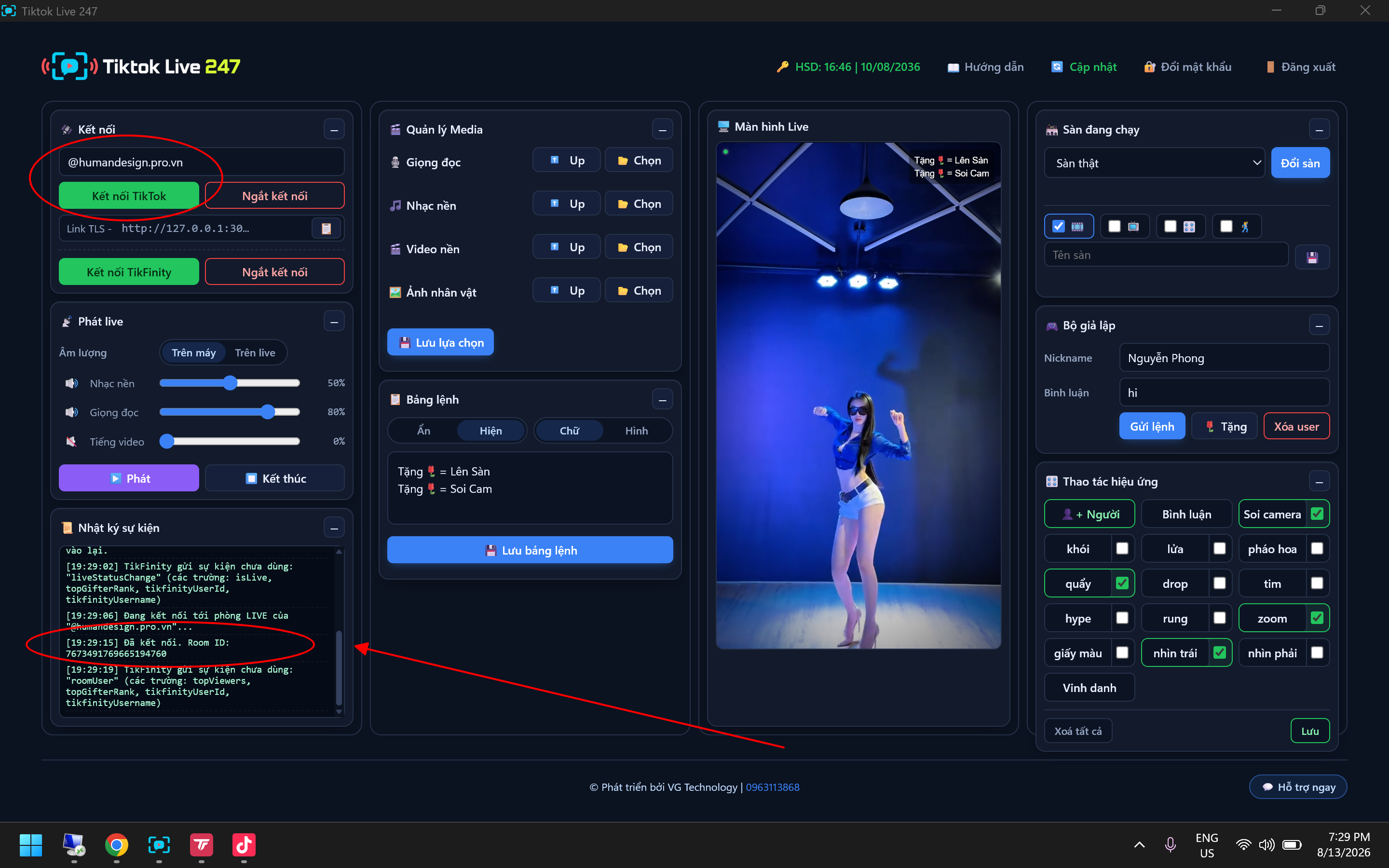
Task: Collapse the Phát live panel
Action: point(334,322)
